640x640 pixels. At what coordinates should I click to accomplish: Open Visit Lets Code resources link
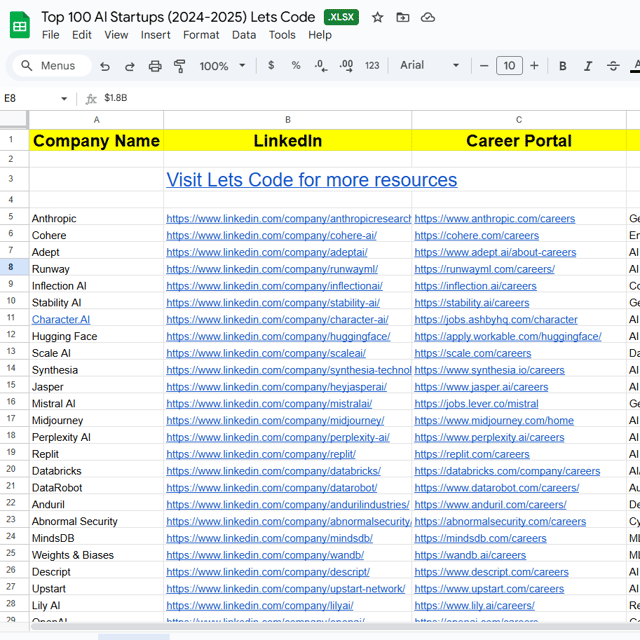(x=311, y=180)
